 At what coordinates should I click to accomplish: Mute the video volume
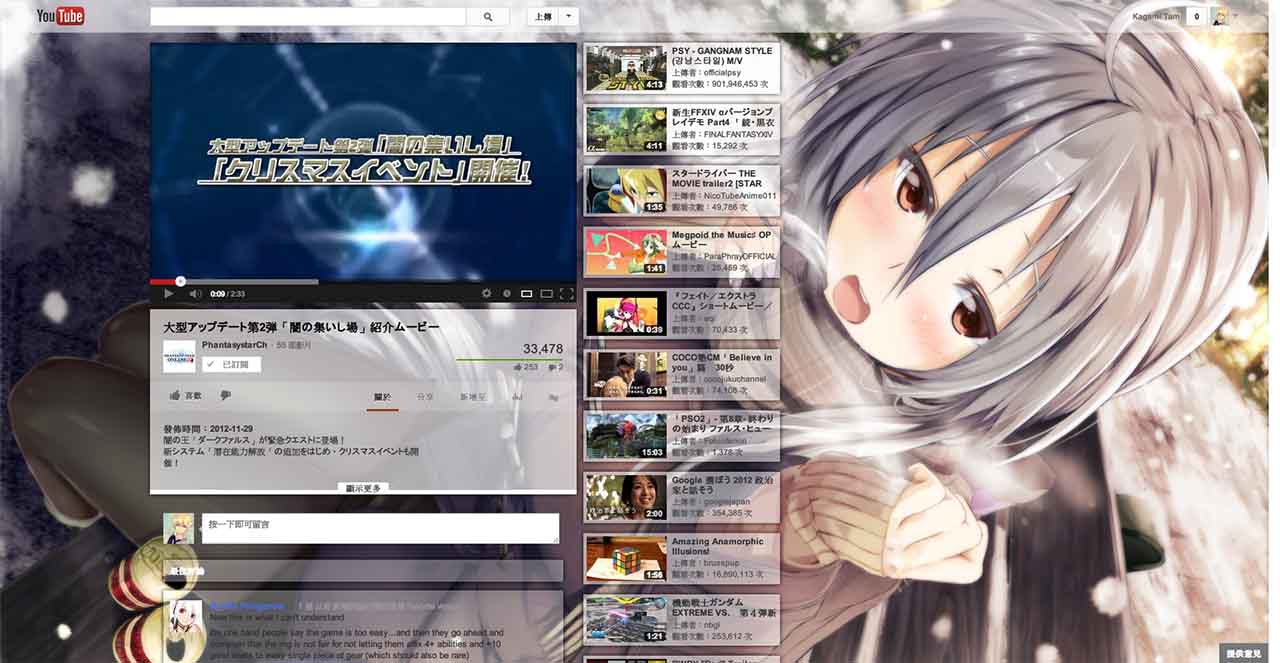193,293
